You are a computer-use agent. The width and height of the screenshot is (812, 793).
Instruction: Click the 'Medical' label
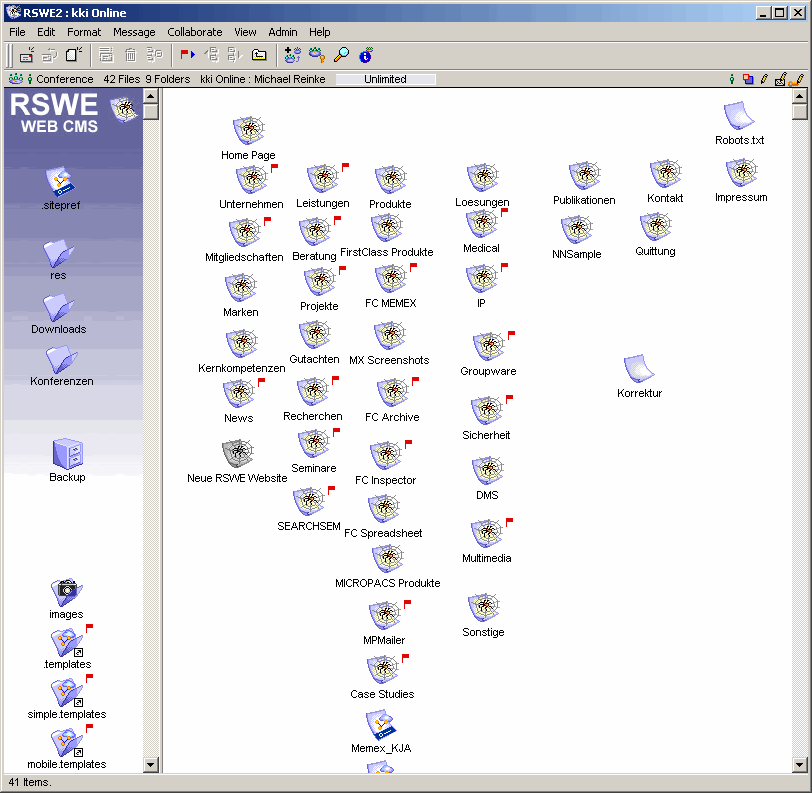click(x=481, y=248)
